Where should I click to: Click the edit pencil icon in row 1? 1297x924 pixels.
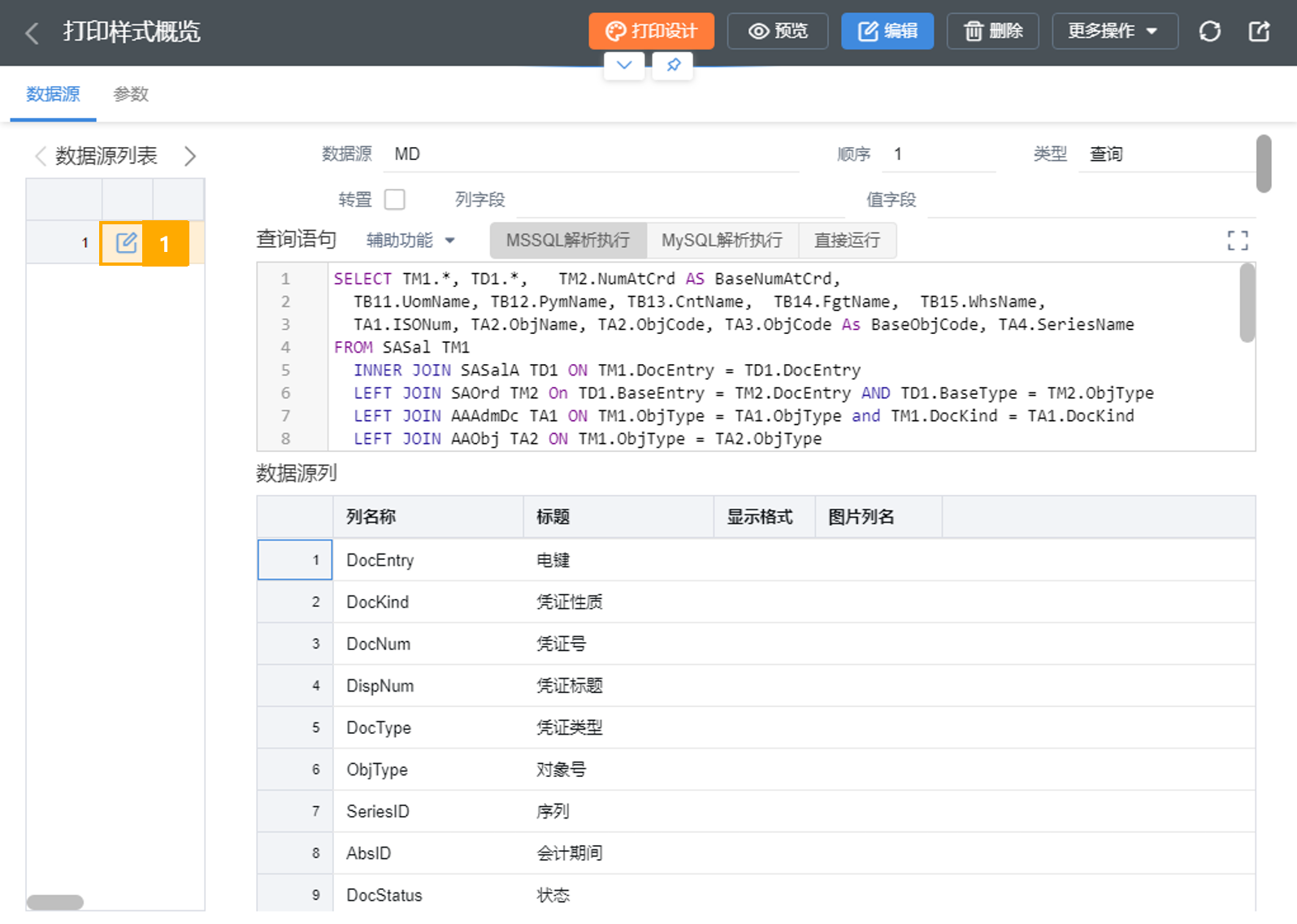(126, 243)
